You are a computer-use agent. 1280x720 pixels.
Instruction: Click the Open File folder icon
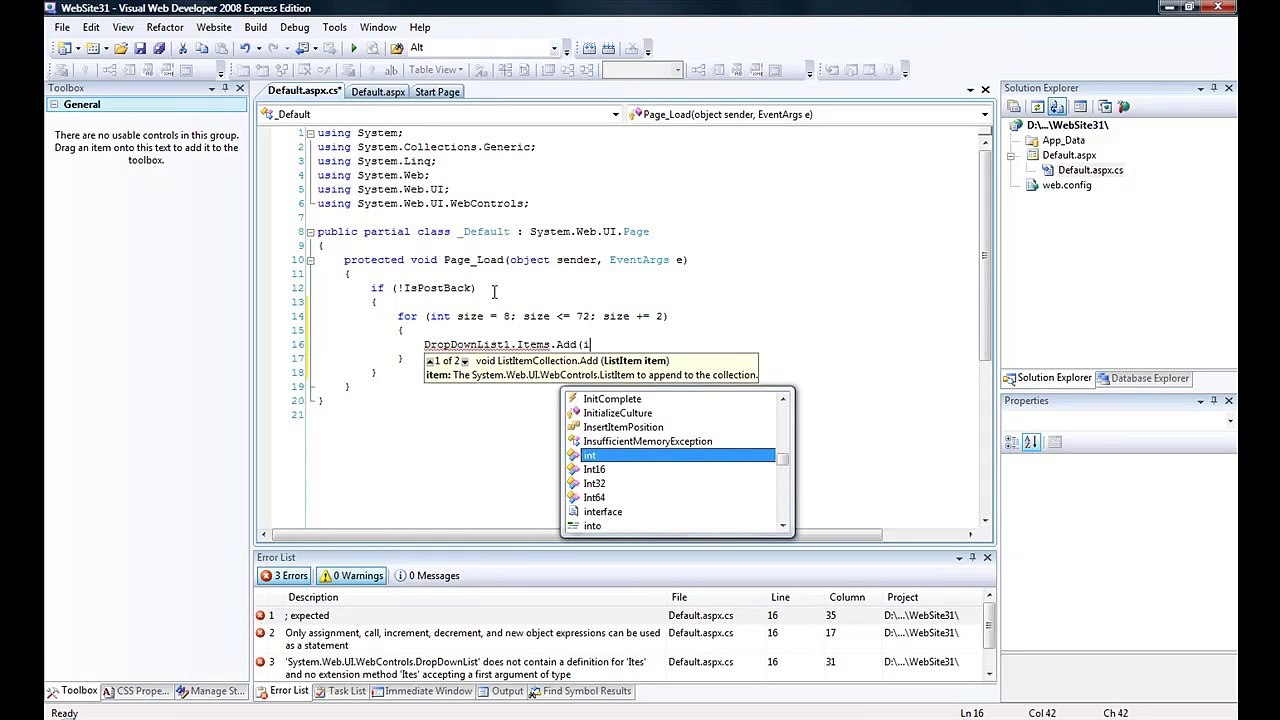point(121,48)
